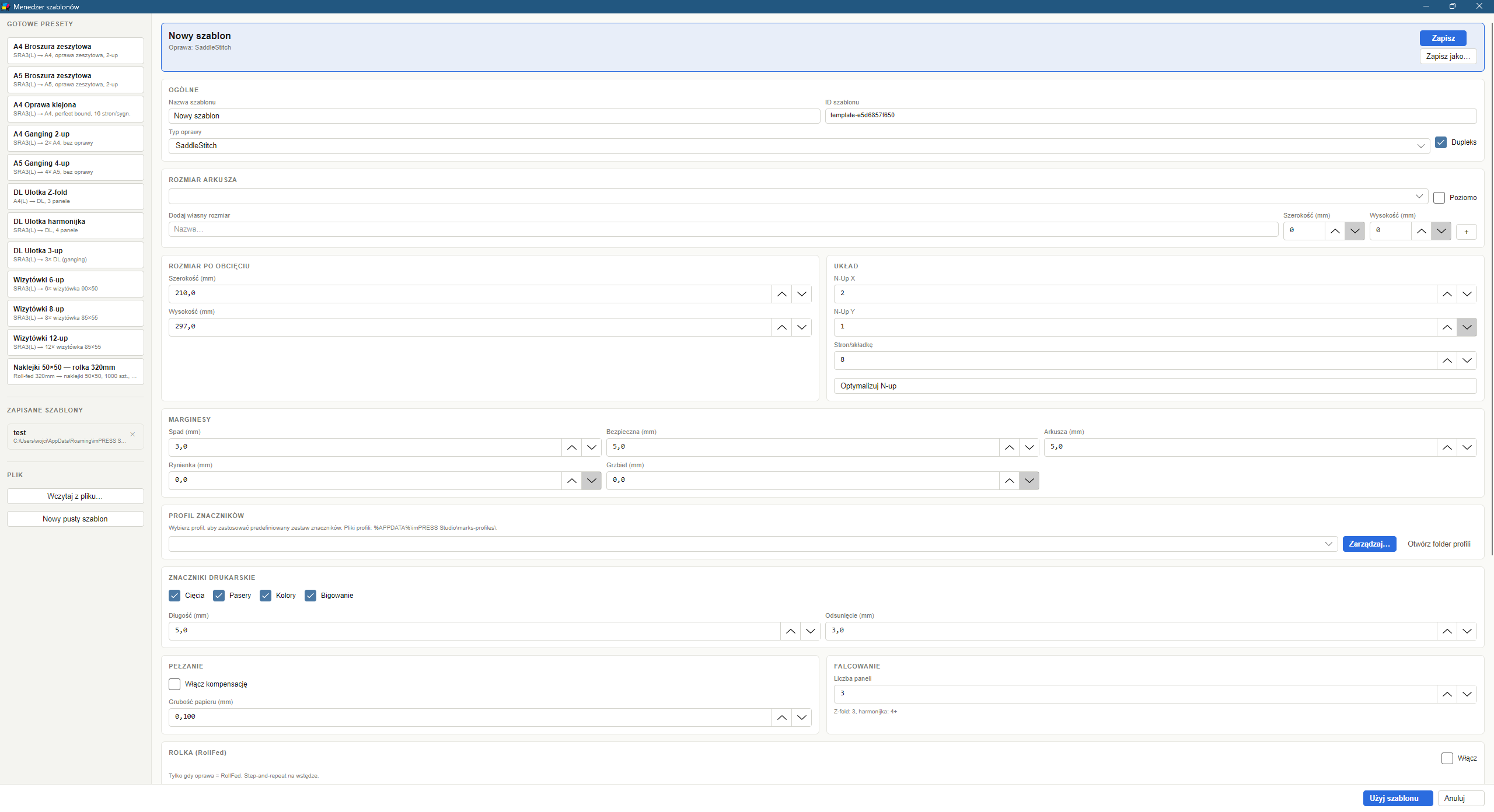Click Zapisz save button
This screenshot has height=812, width=1494.
(1443, 38)
